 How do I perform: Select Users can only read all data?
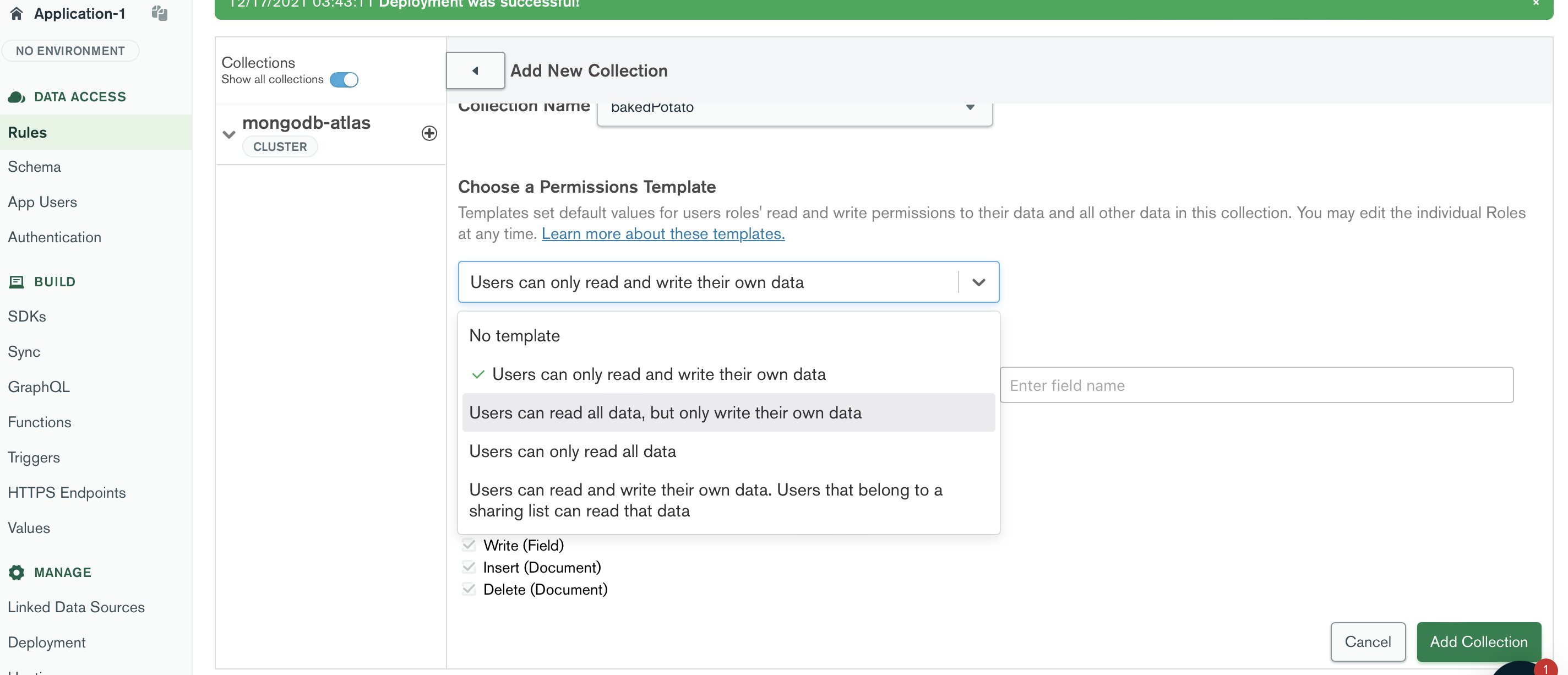point(572,451)
